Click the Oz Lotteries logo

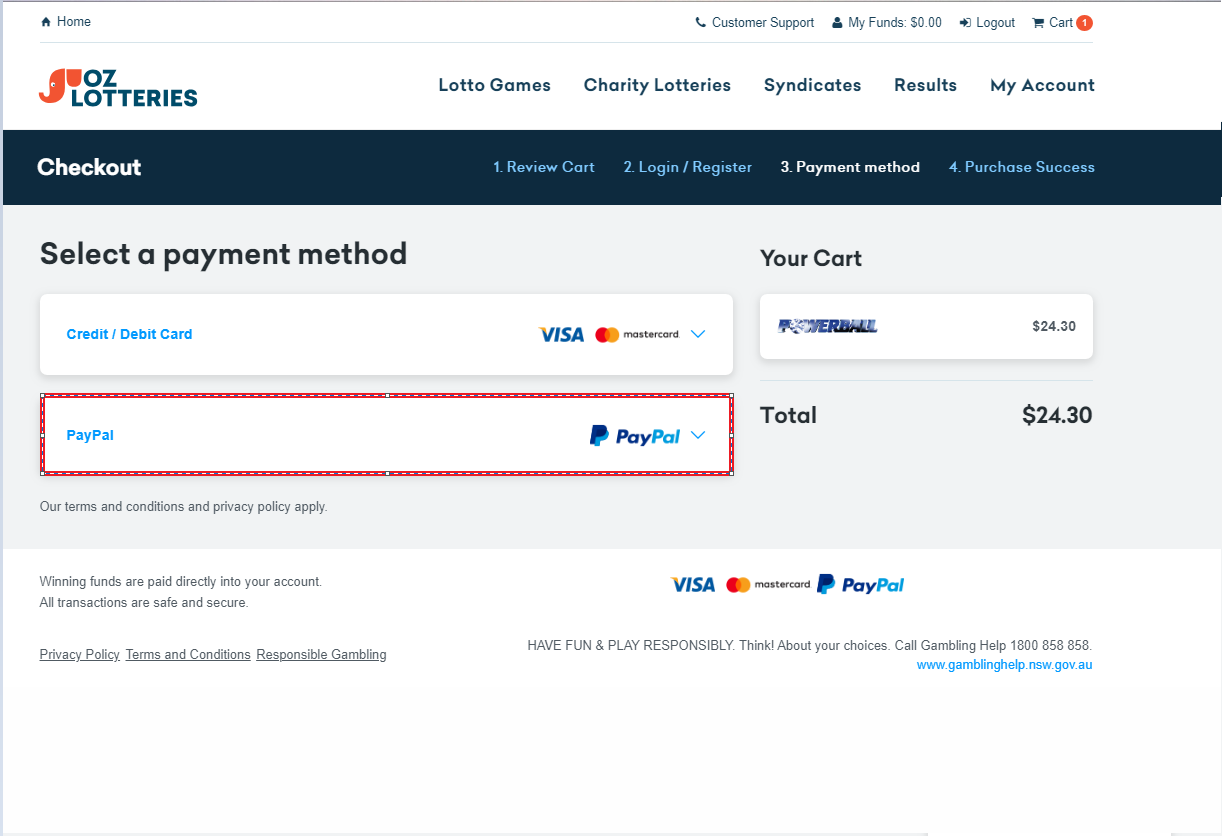[118, 87]
